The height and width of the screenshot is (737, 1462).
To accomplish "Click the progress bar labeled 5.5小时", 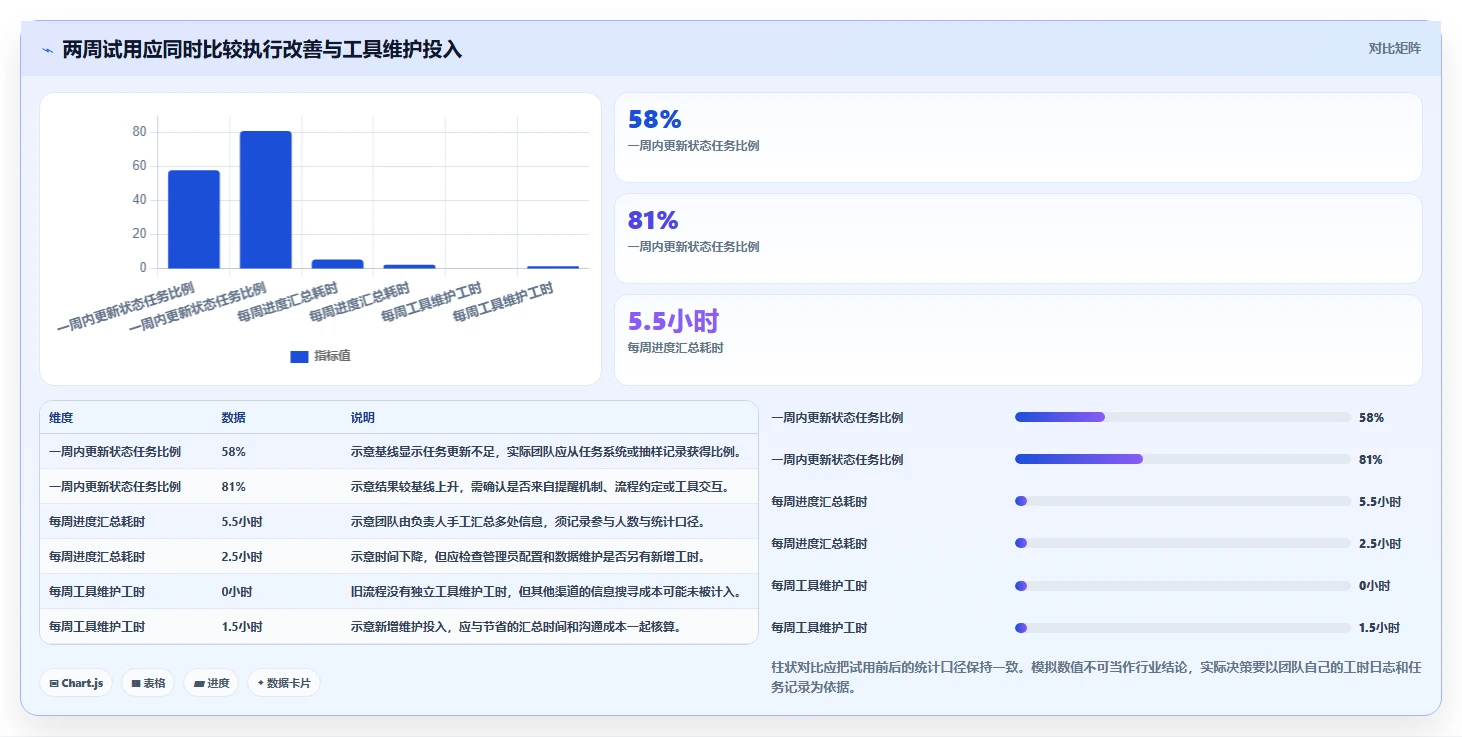I will pos(1182,501).
